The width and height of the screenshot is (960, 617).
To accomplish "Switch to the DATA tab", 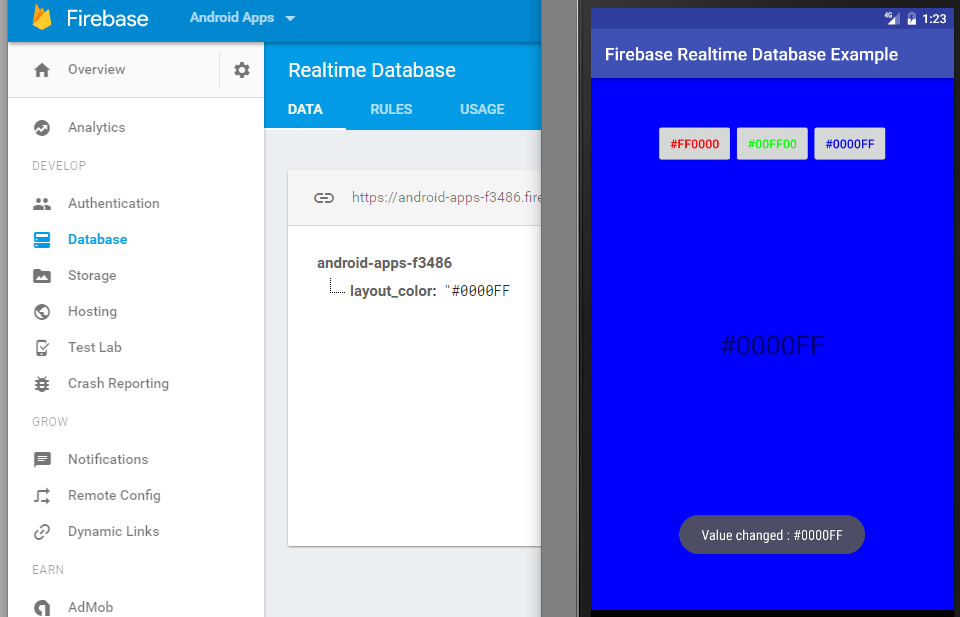I will [305, 110].
